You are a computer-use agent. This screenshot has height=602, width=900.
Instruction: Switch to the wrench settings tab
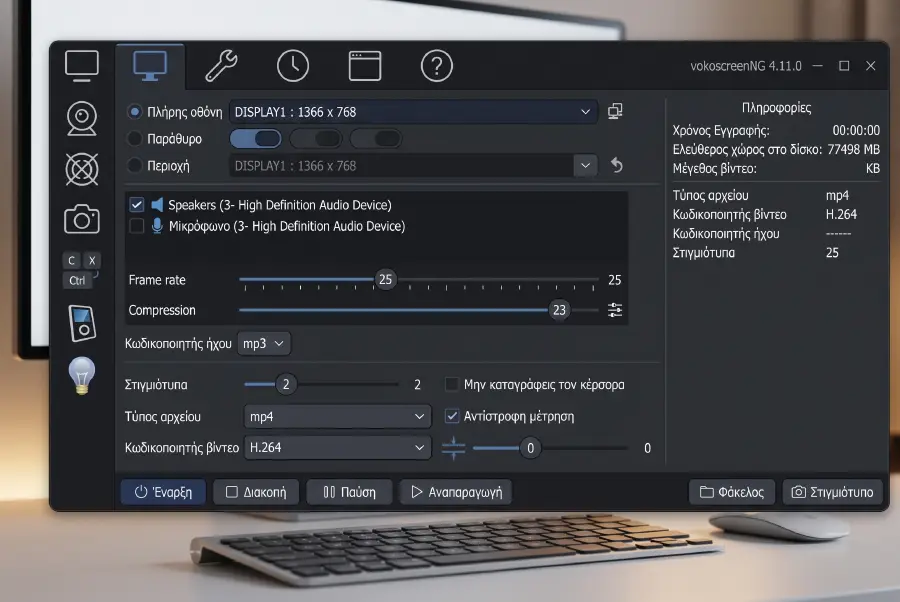(222, 66)
